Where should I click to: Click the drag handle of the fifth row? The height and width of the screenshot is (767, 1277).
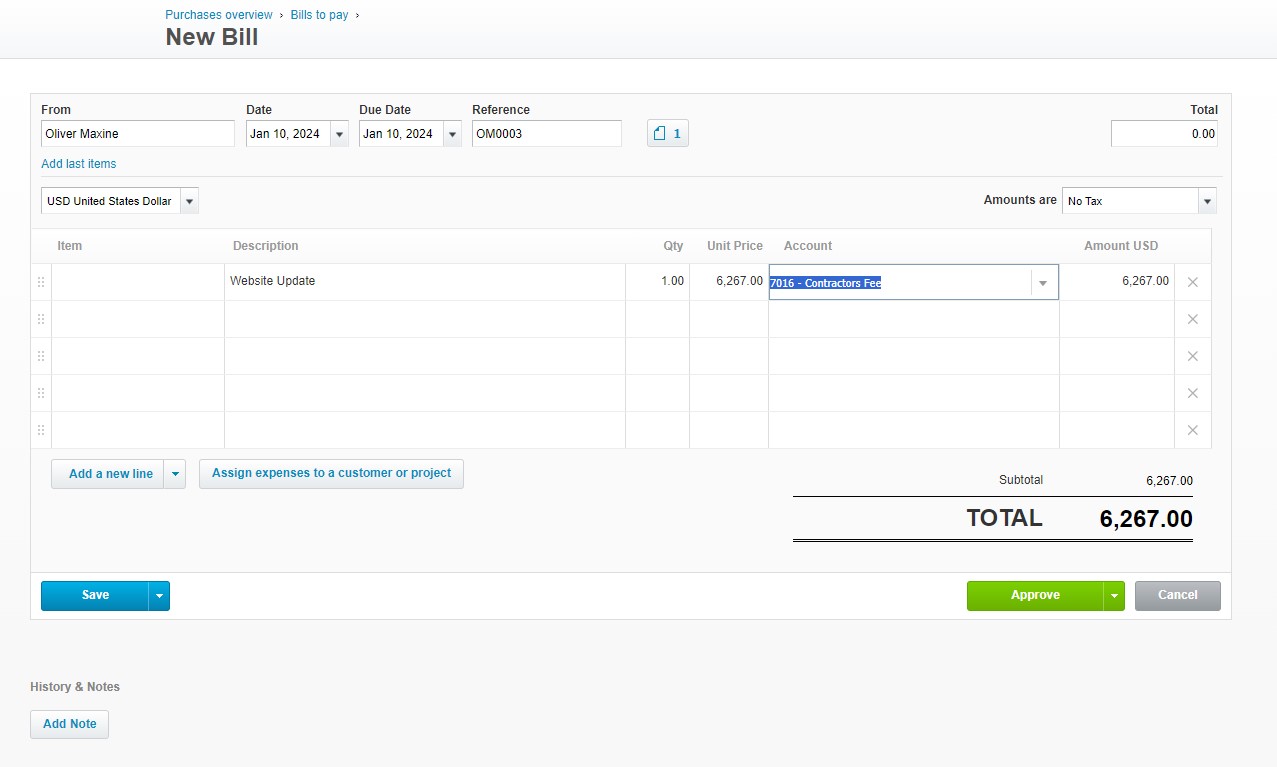[x=41, y=430]
